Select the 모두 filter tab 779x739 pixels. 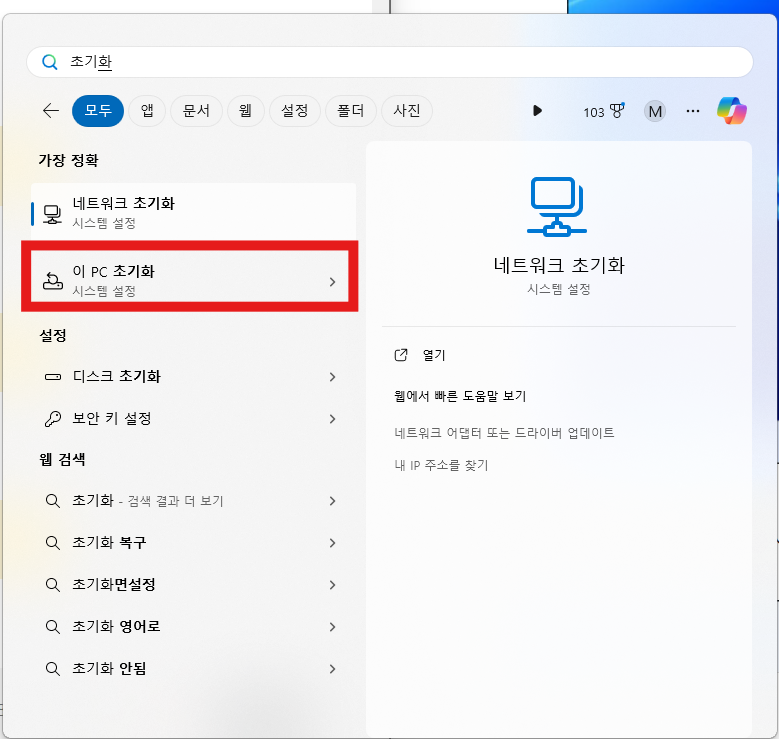pos(98,110)
